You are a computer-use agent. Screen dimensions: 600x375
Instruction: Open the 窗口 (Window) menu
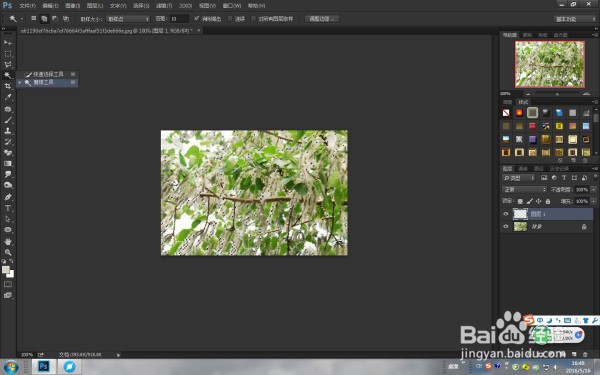coord(232,6)
